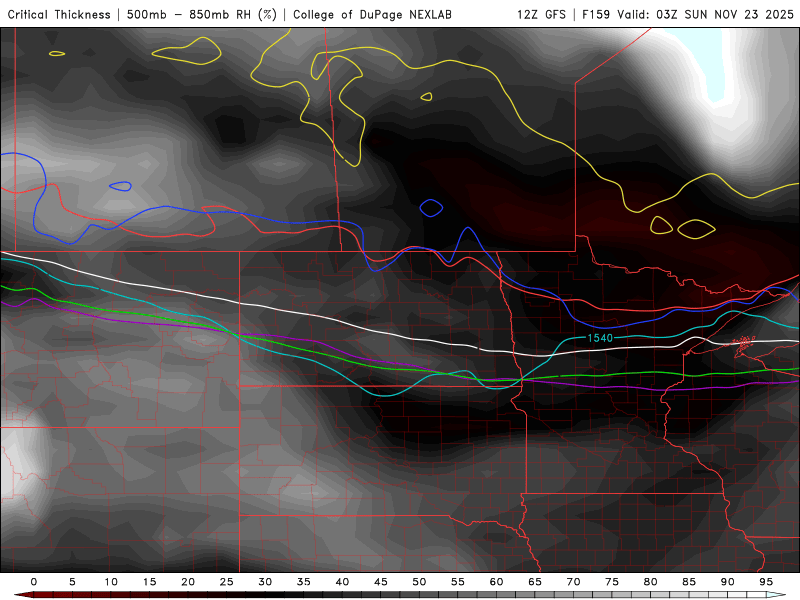Image resolution: width=800 pixels, height=600 pixels.
Task: Select the "35" value on the color scale
Action: (x=304, y=582)
